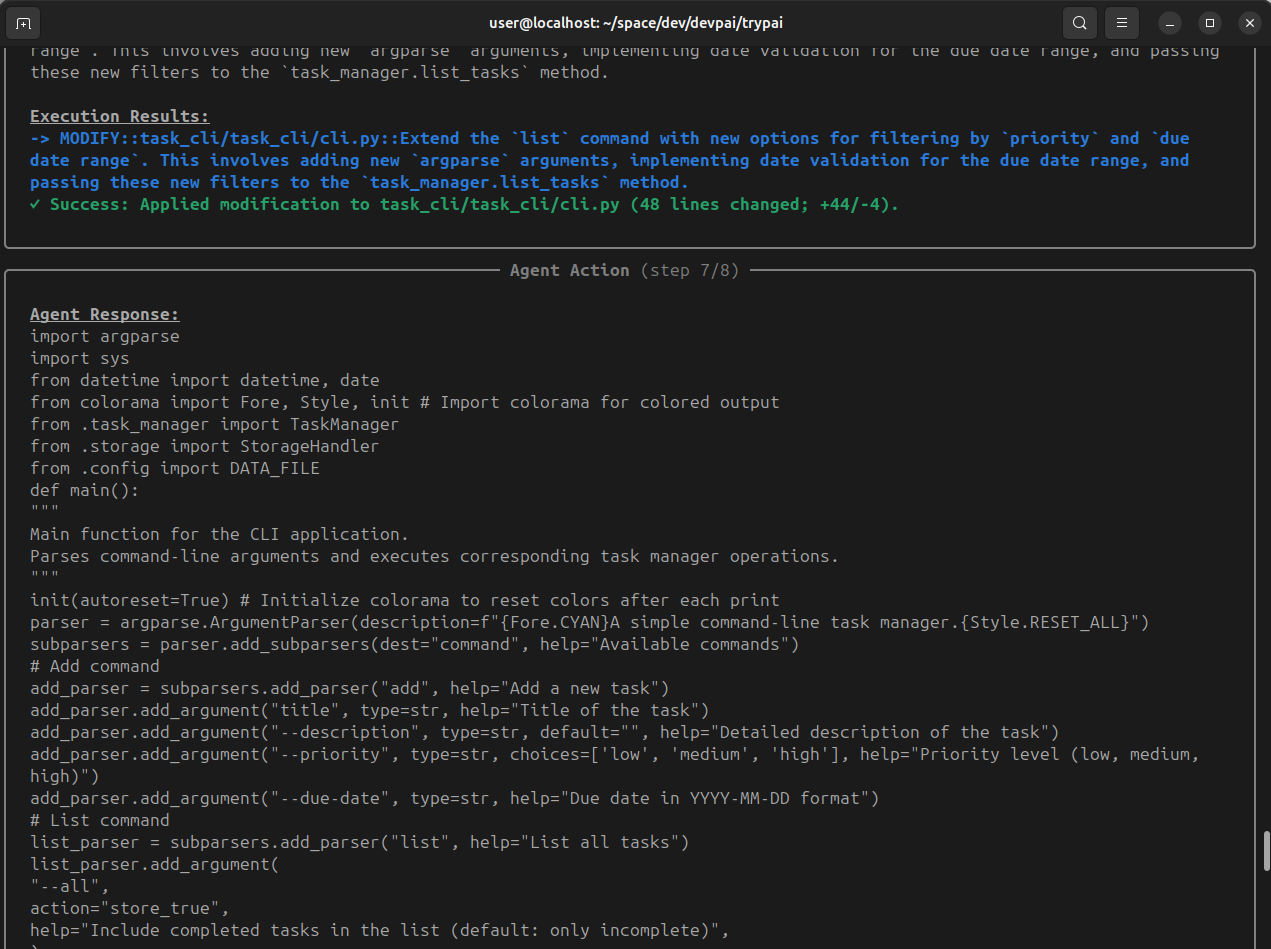The width and height of the screenshot is (1271, 949).
Task: Click the "Execution Results:" heading
Action: 119,116
